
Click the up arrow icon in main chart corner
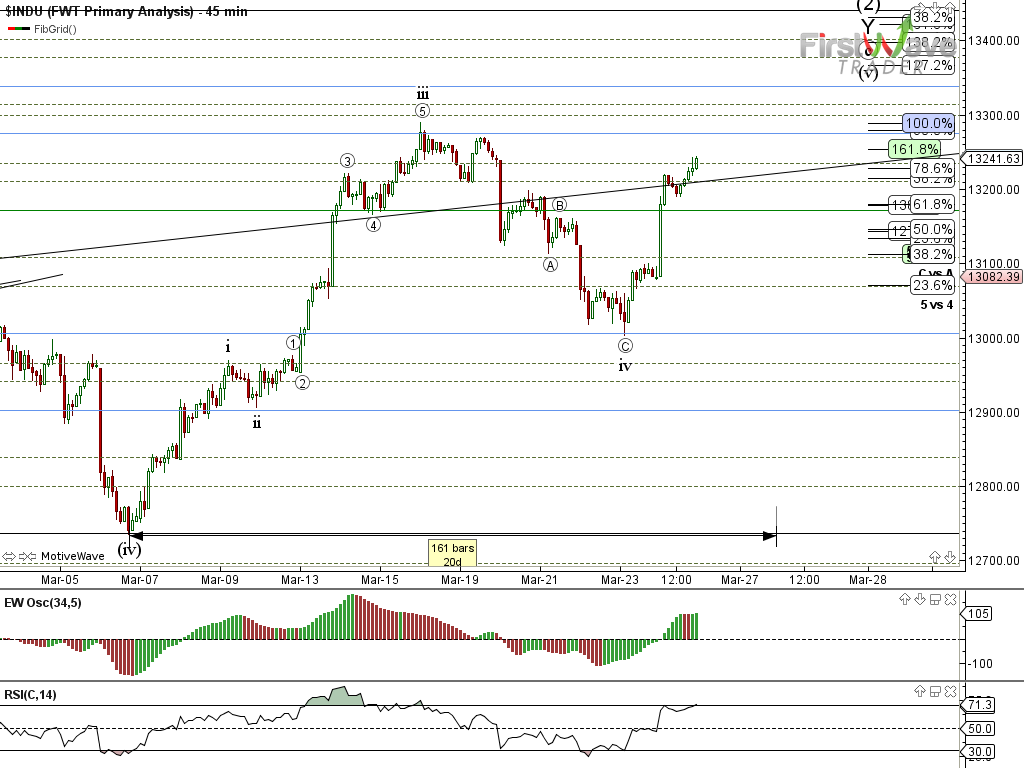tap(935, 556)
